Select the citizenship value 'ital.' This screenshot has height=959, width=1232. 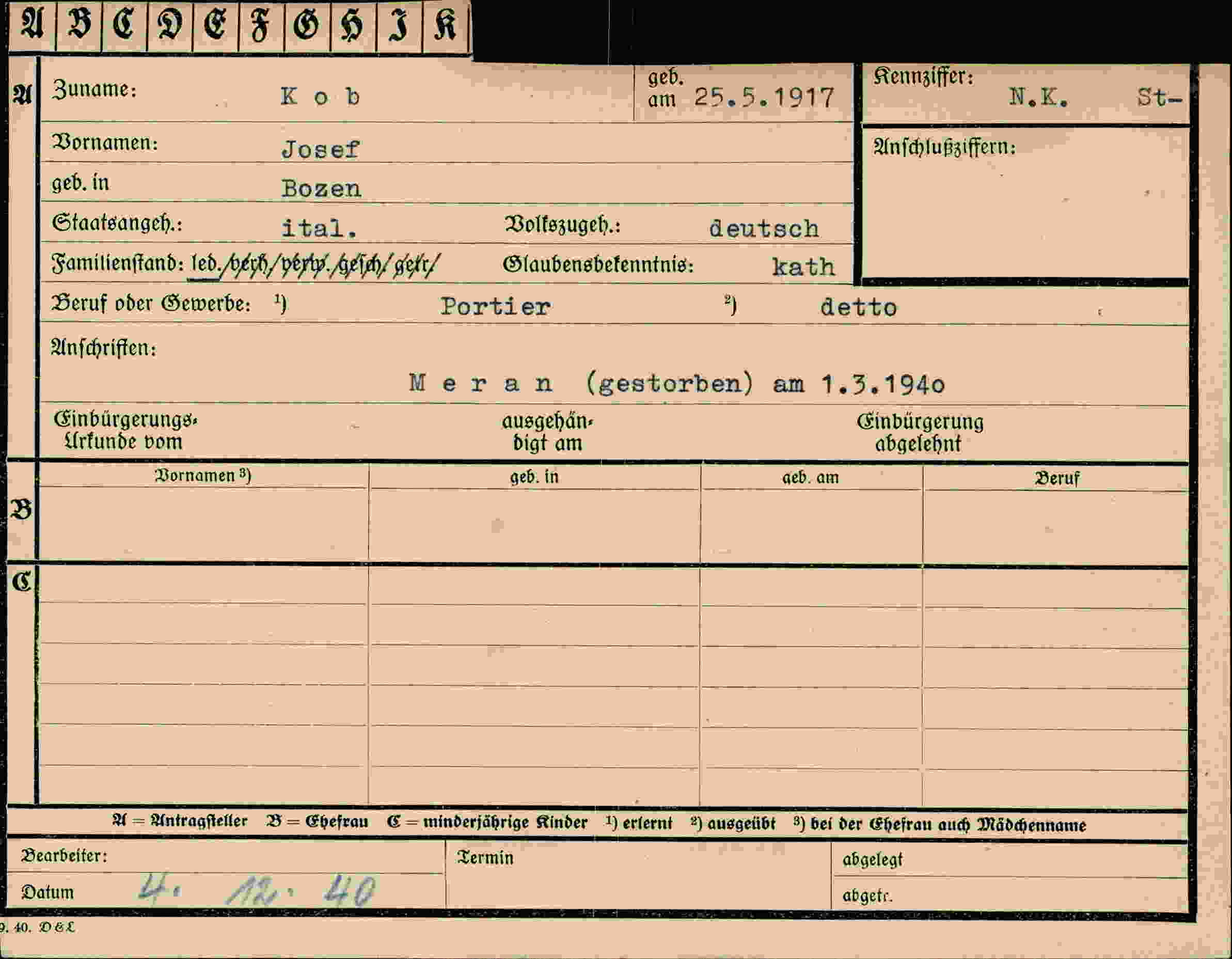coord(319,228)
